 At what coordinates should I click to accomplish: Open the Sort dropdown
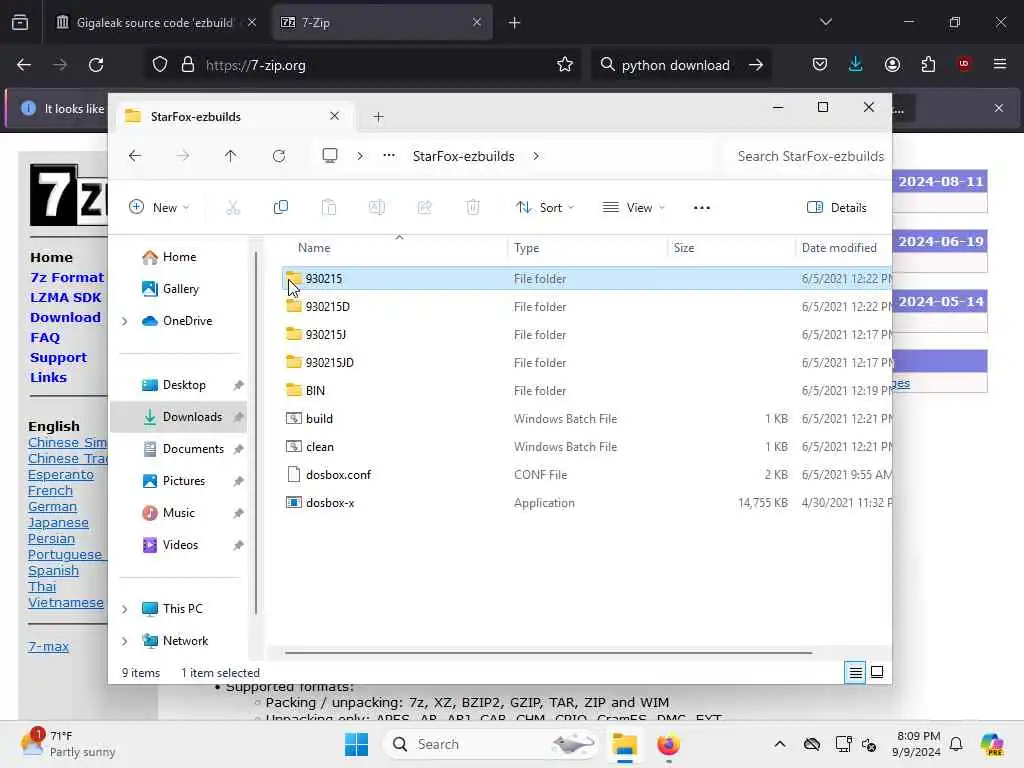(545, 208)
